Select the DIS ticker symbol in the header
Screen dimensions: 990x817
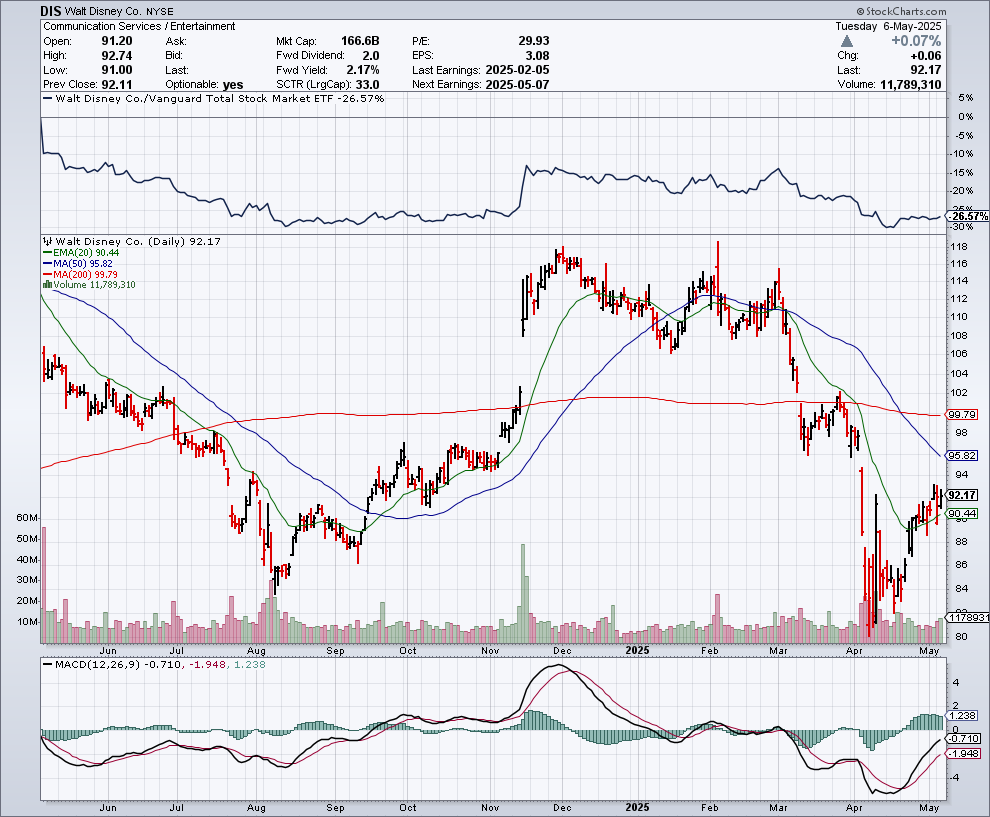pos(52,11)
